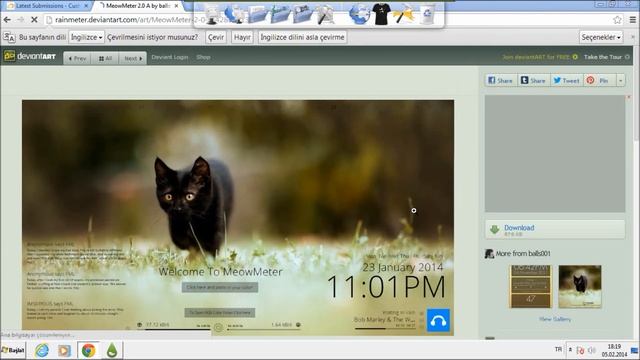Open Rainmeter droplet icon on the taskbar
This screenshot has width=640, height=360.
[x=112, y=350]
